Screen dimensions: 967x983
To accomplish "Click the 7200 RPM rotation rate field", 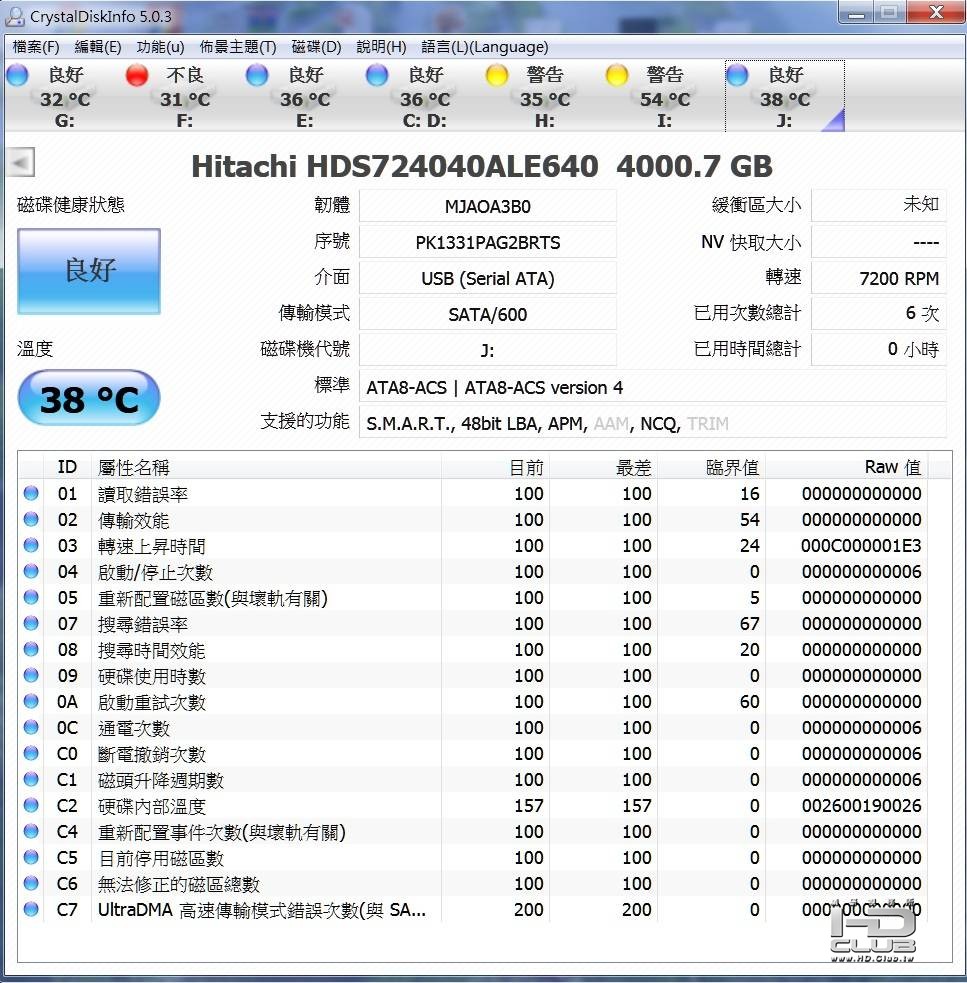I will 879,278.
